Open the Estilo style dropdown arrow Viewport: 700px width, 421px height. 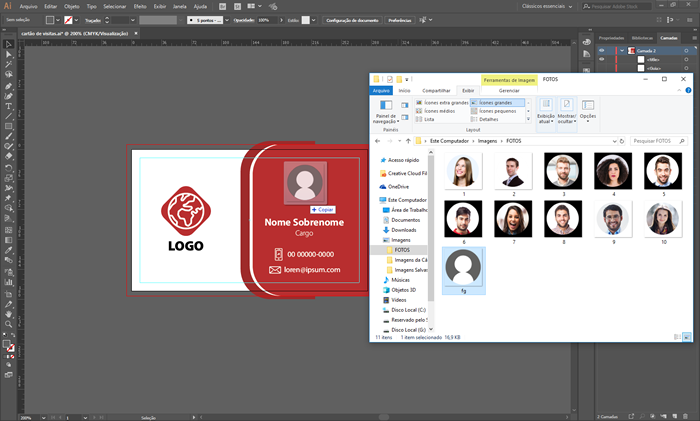coord(314,20)
